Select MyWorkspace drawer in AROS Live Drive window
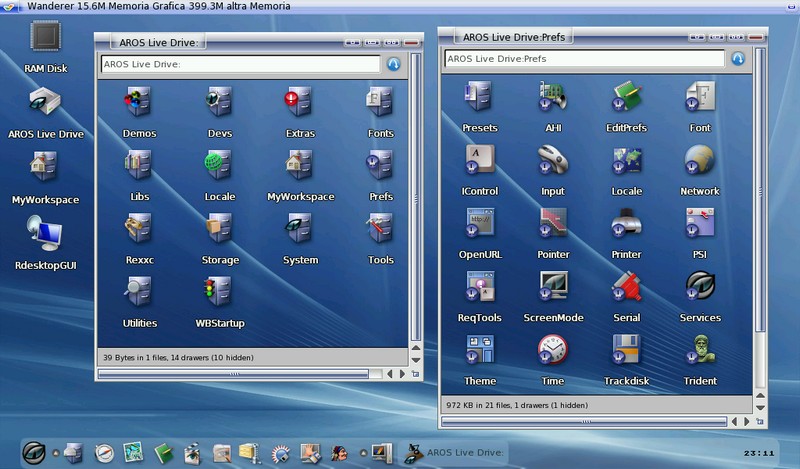 click(x=299, y=165)
